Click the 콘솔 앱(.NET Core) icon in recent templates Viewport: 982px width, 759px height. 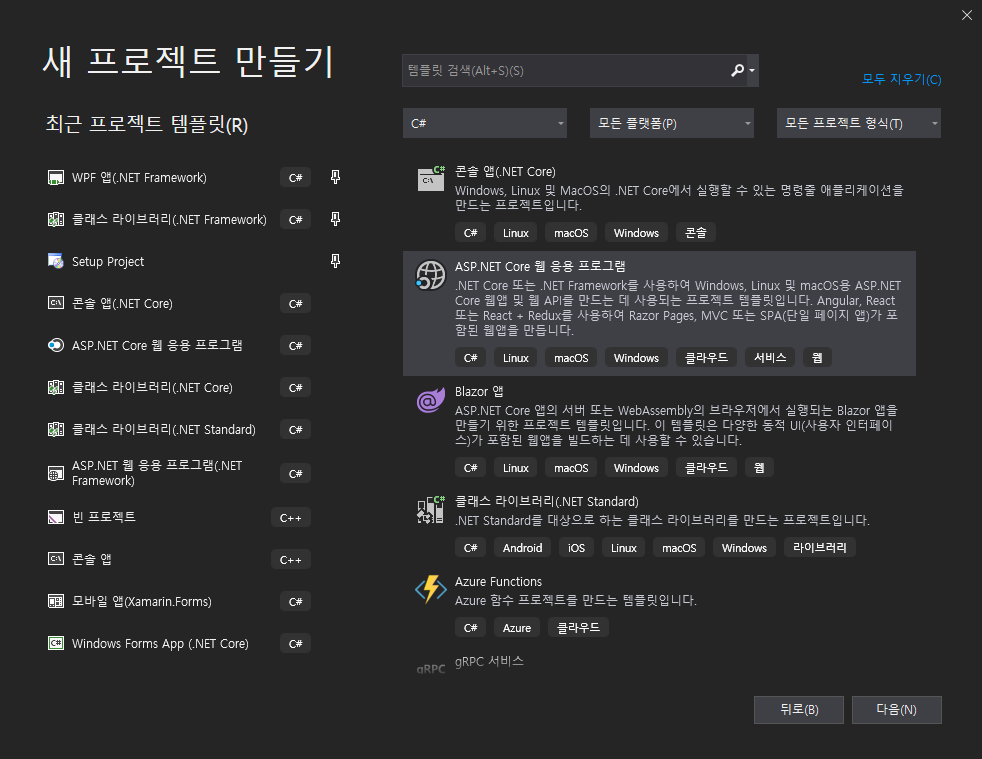[56, 304]
